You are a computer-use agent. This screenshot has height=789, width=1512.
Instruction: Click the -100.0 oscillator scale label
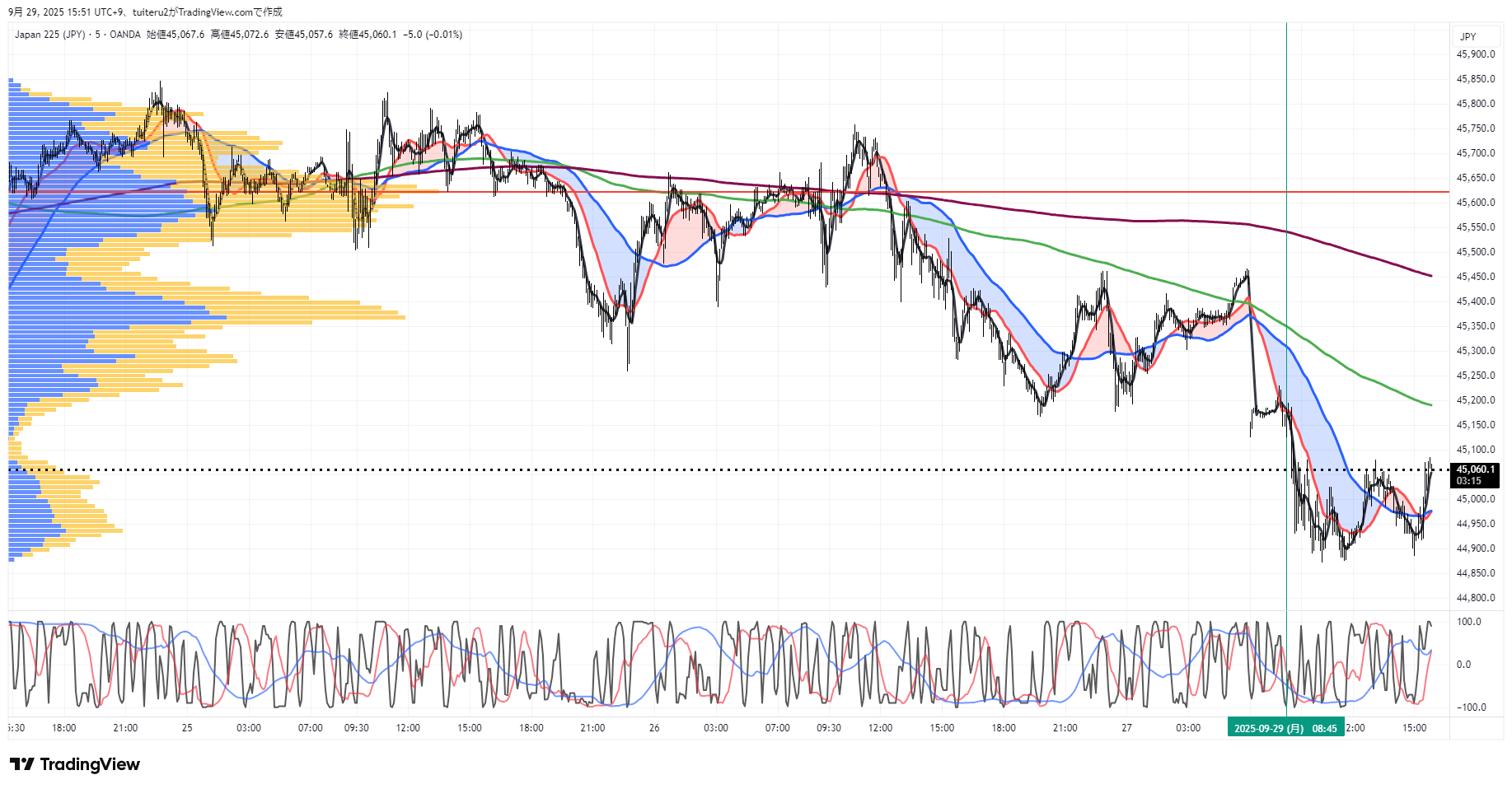(x=1470, y=707)
